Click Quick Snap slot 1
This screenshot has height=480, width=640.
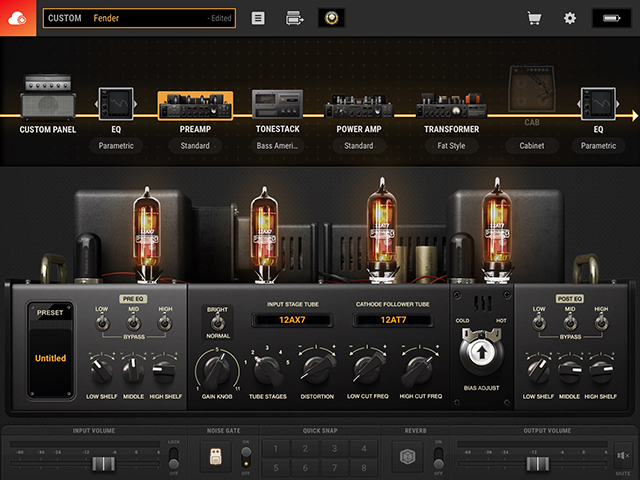click(x=276, y=448)
